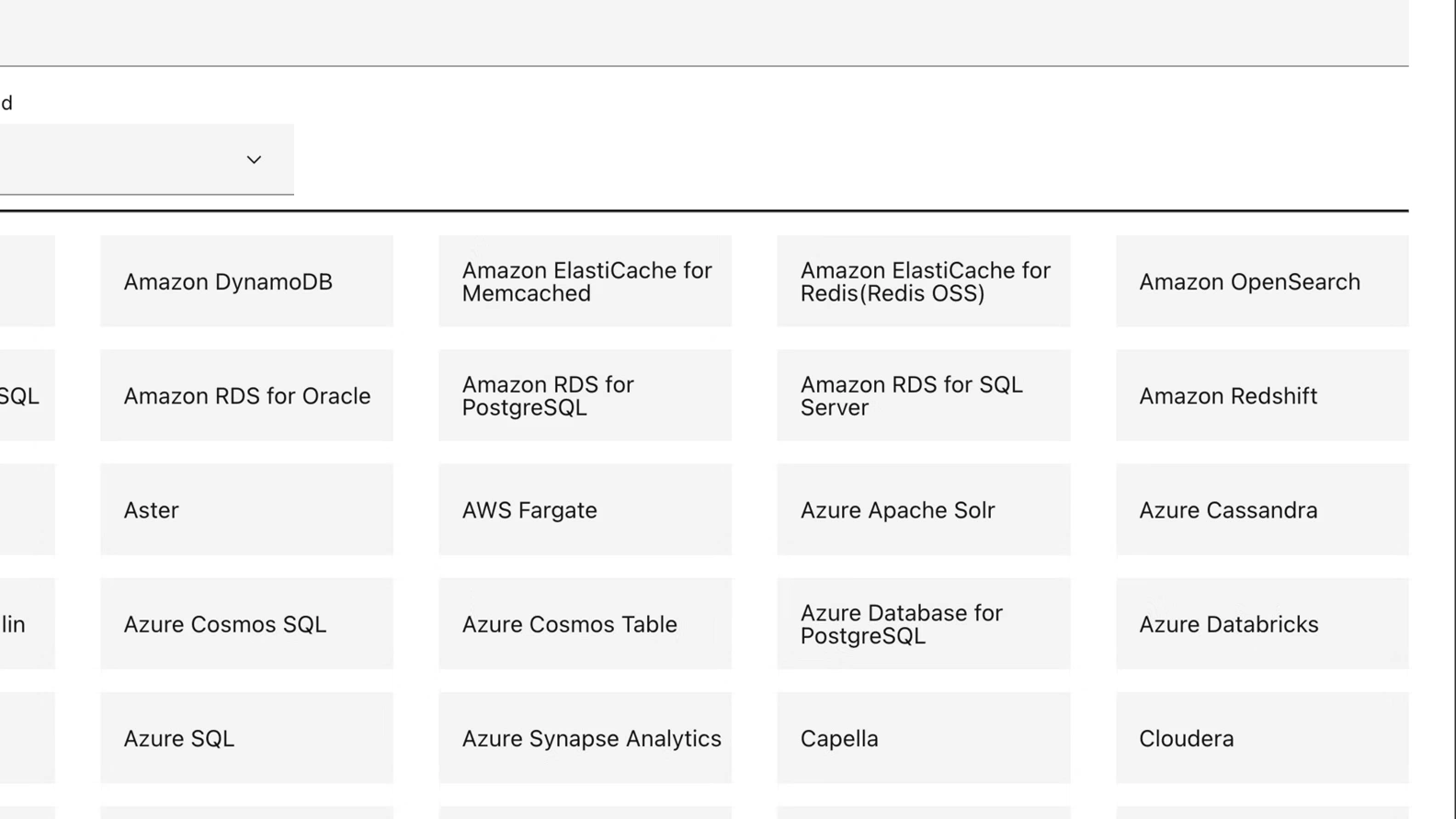Click the Azure Databricks tile
Screen dimensions: 1456x819
(x=1261, y=623)
